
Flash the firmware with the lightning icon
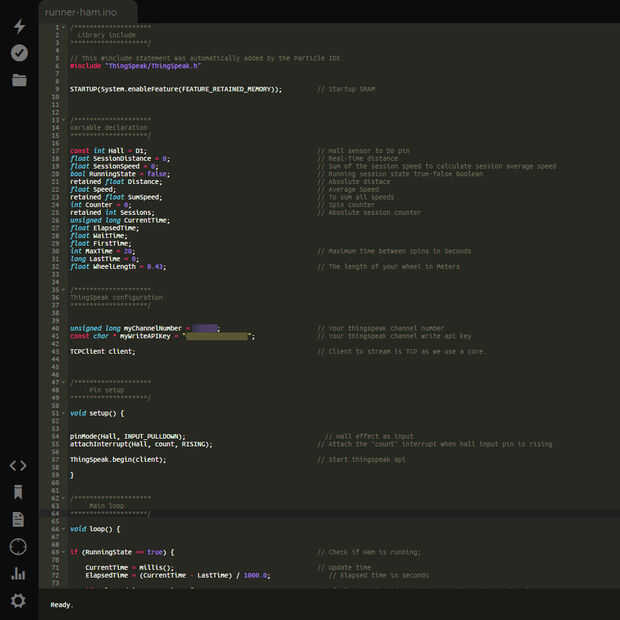point(19,26)
